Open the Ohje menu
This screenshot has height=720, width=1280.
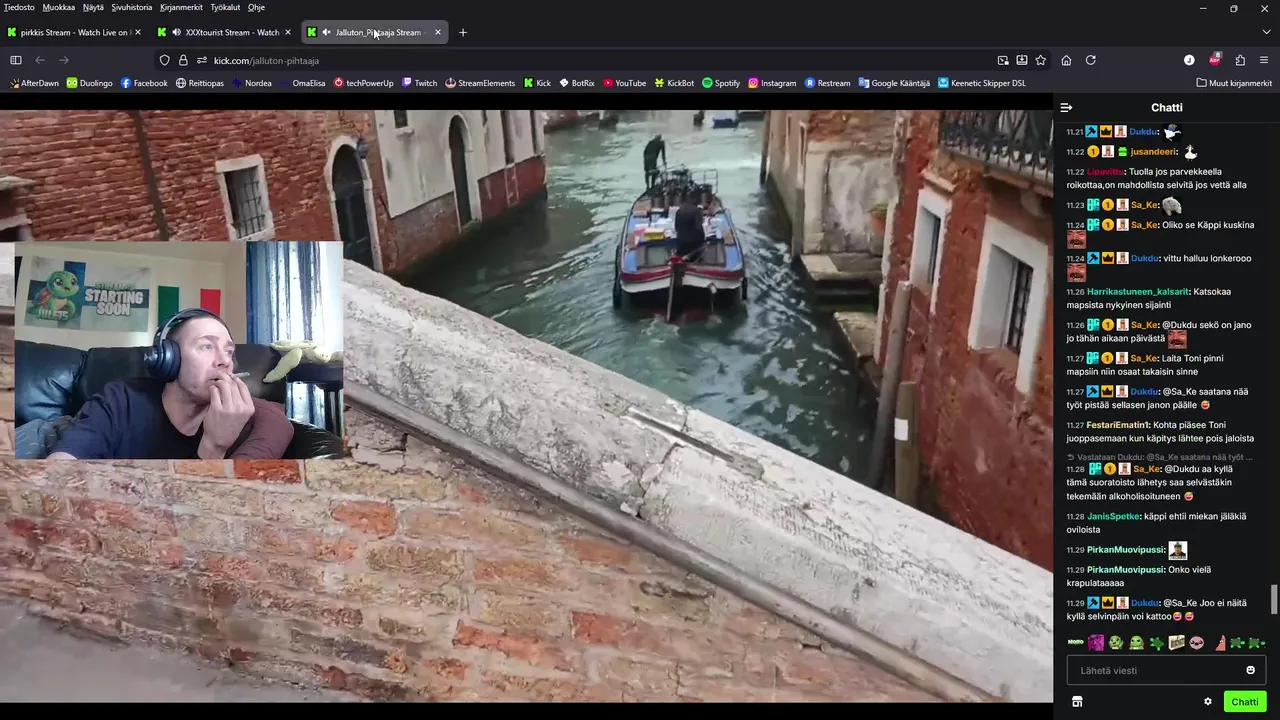[x=256, y=7]
